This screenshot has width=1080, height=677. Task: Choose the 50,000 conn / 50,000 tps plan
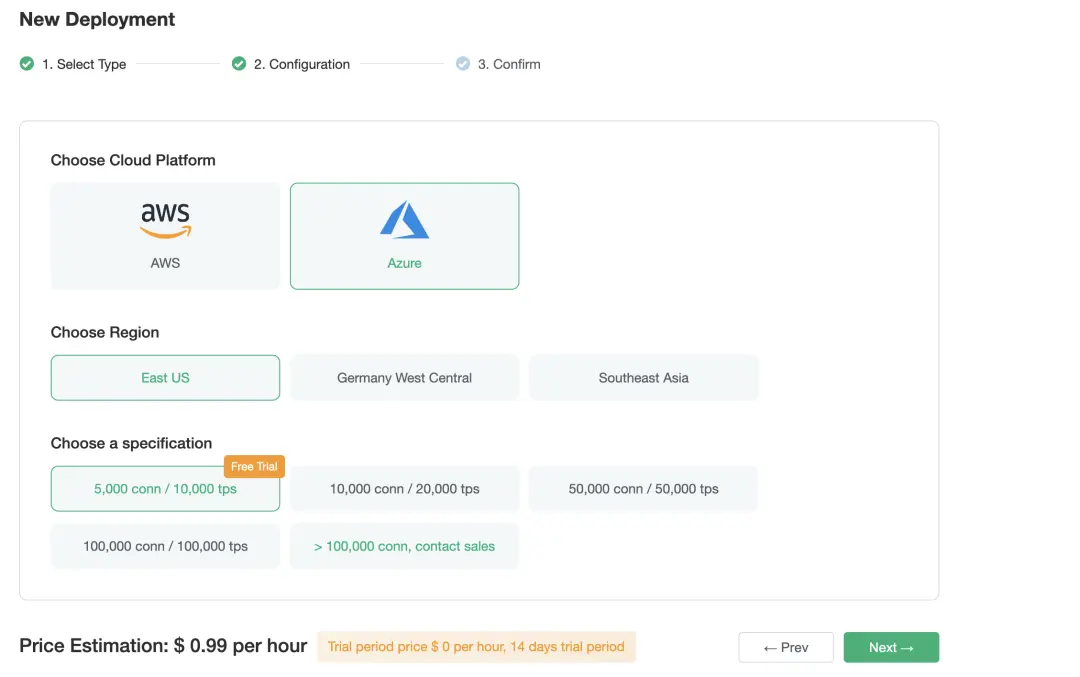[643, 488]
